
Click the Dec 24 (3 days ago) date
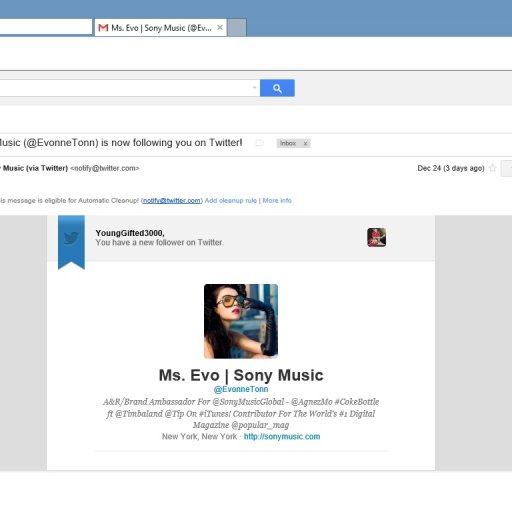[451, 168]
